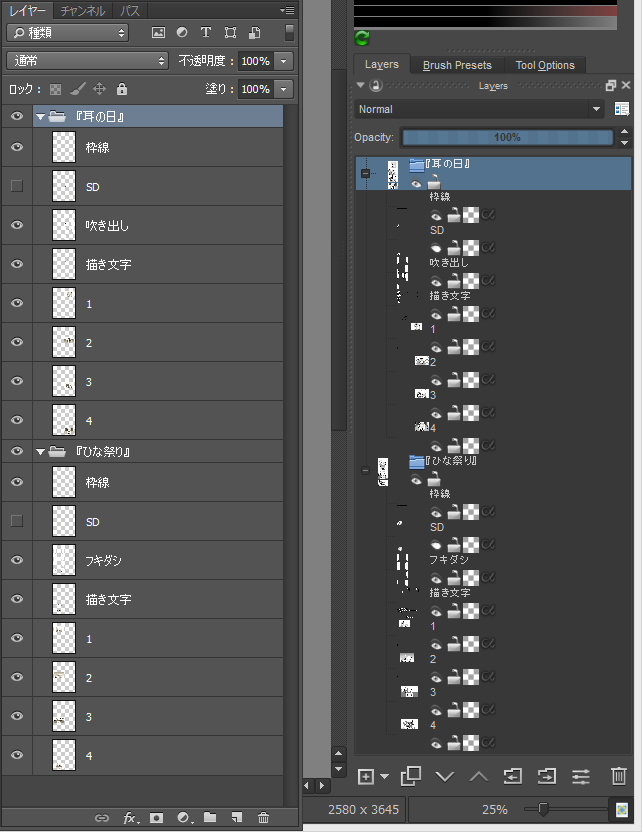Delete layer with Krita trash icon
642x832 pixels.
point(619,776)
